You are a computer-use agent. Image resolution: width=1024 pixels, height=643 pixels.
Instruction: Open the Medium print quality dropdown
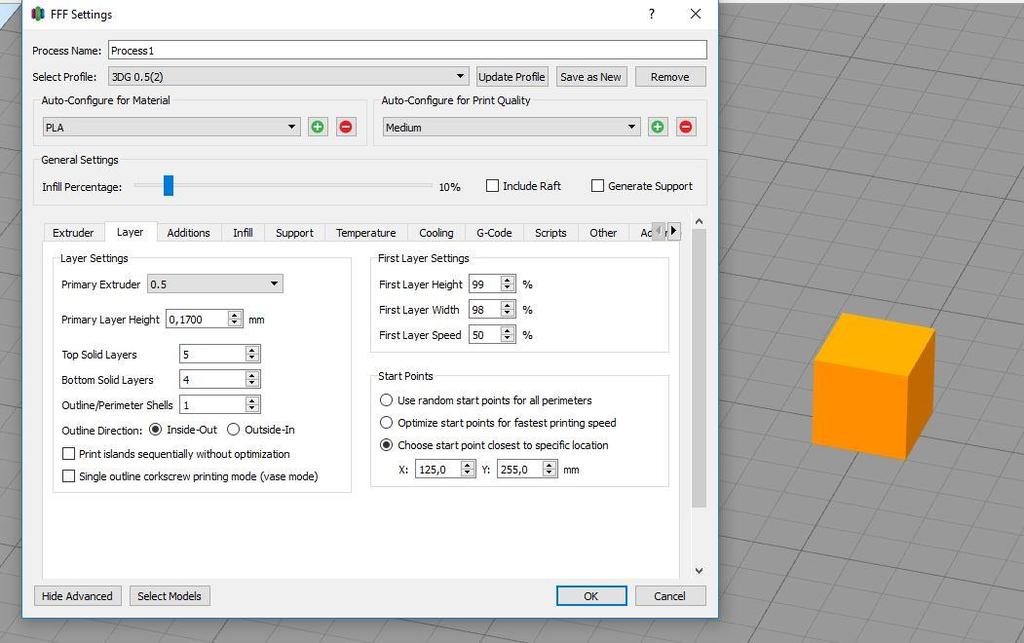[x=511, y=127]
